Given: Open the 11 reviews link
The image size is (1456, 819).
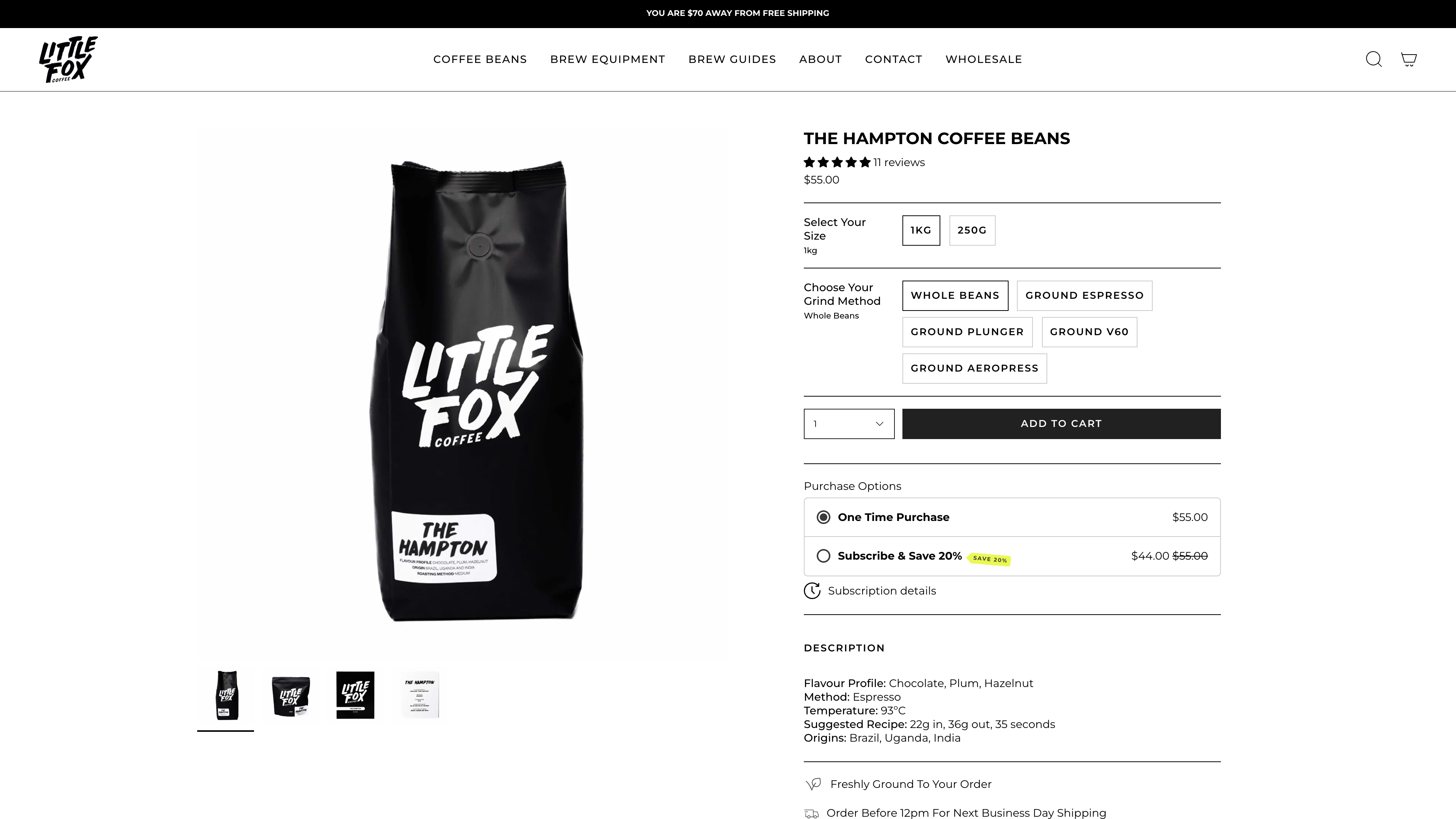Looking at the screenshot, I should pyautogui.click(x=898, y=162).
